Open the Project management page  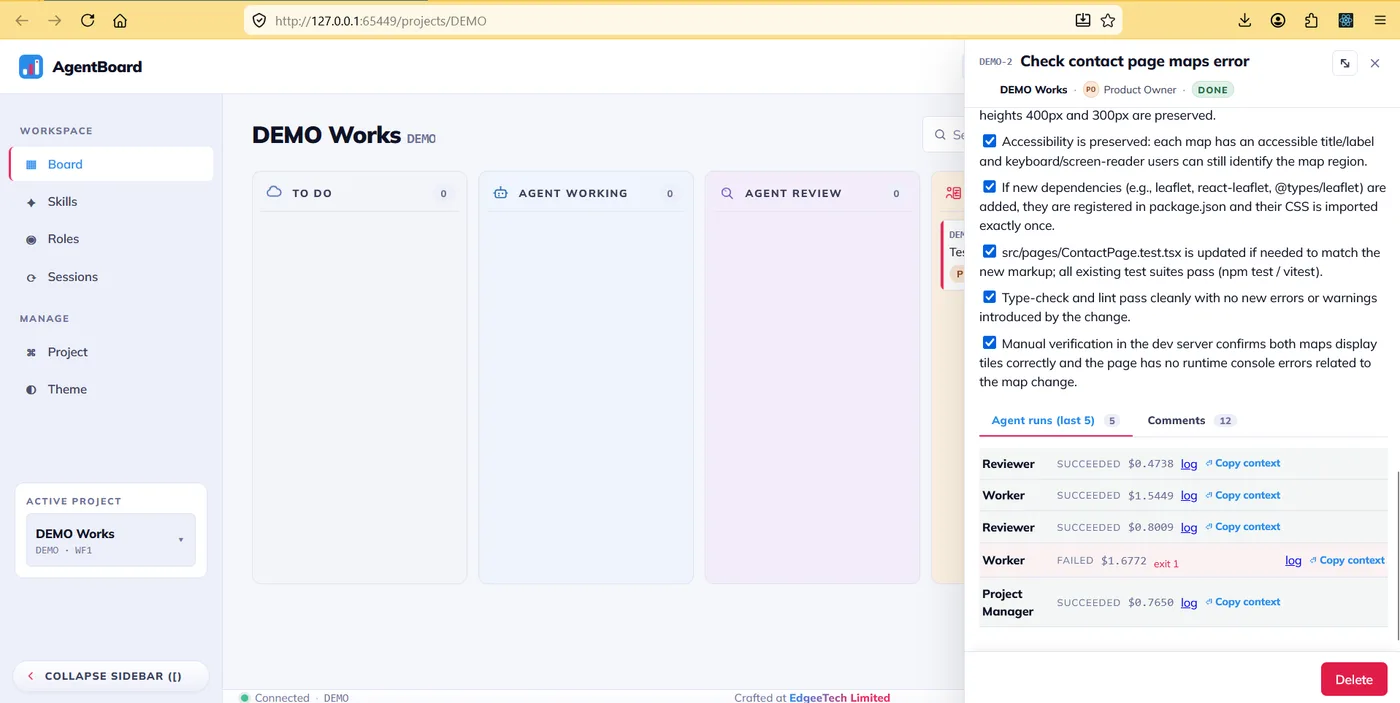click(111, 352)
